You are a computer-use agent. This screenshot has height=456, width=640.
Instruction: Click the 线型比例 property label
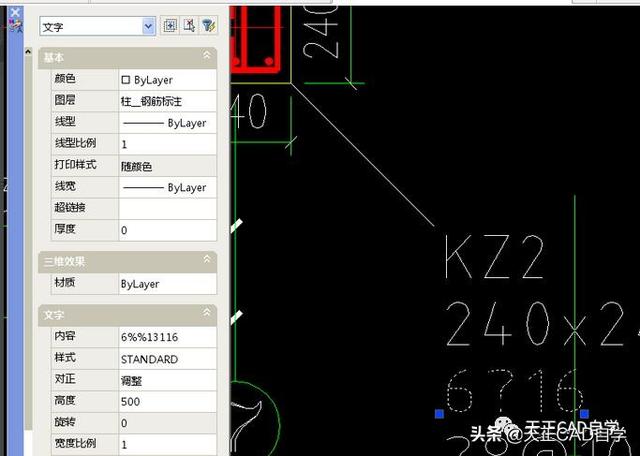[76, 143]
